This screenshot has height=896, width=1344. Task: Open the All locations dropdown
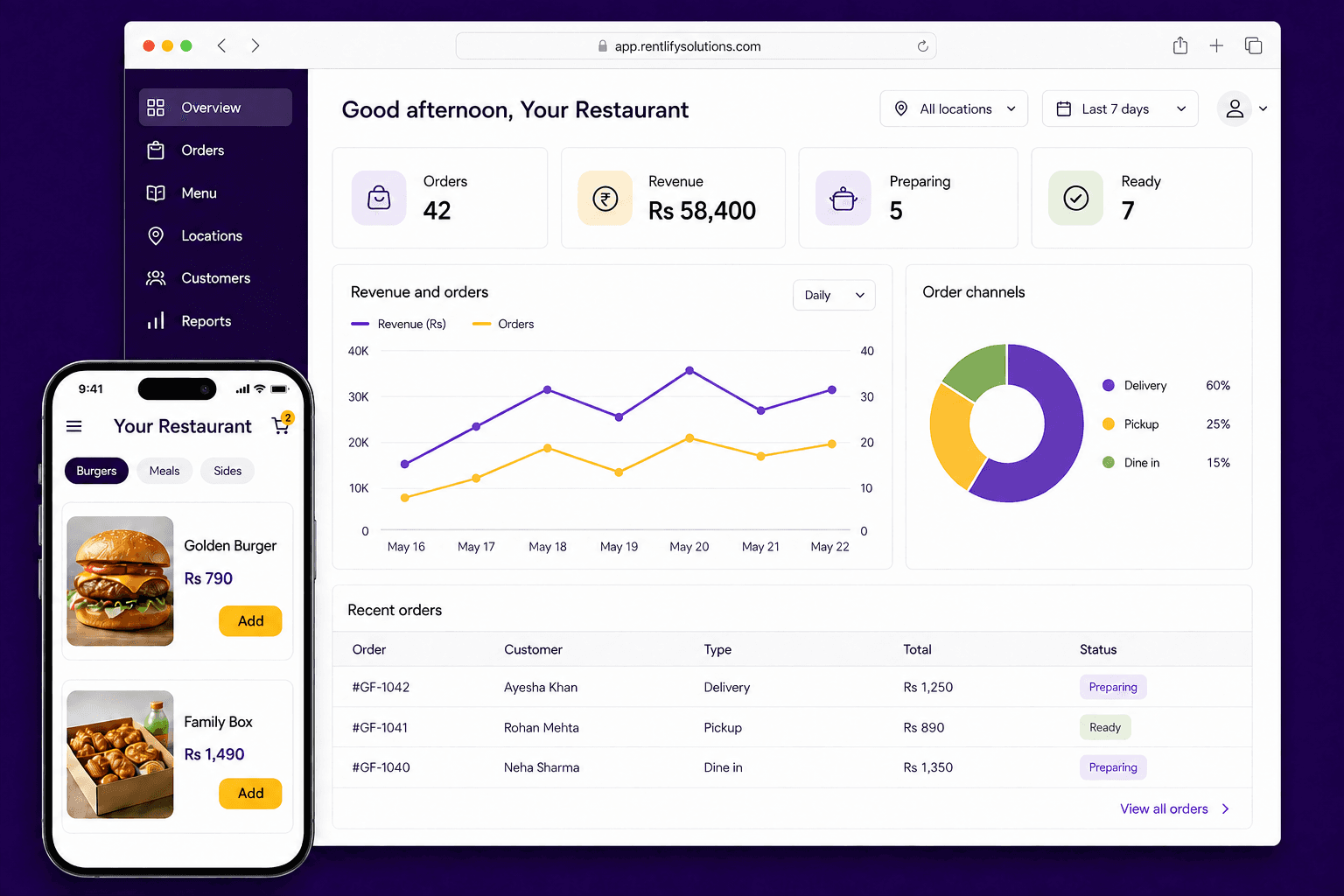pyautogui.click(x=954, y=108)
